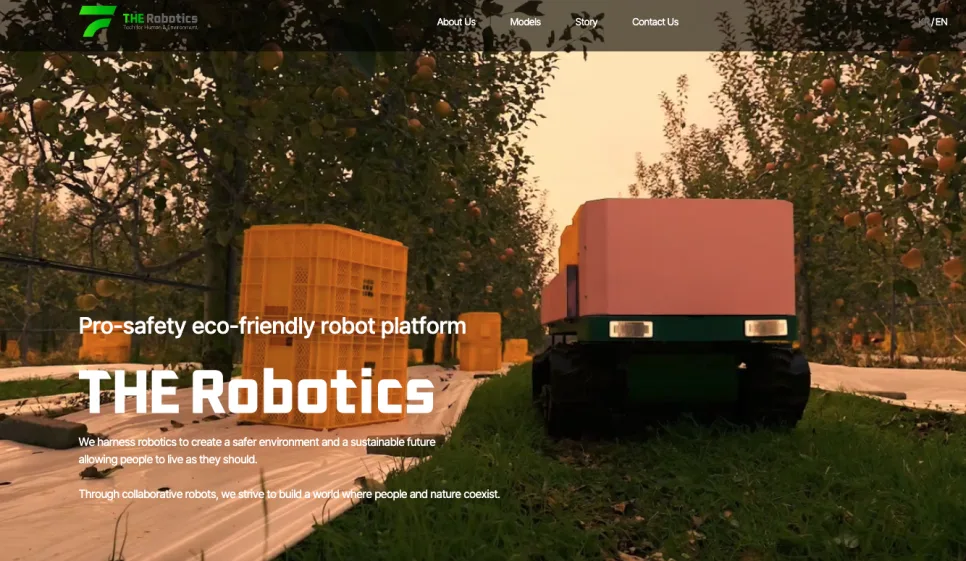Open the About Us menu item
966x561 pixels.
tap(456, 22)
